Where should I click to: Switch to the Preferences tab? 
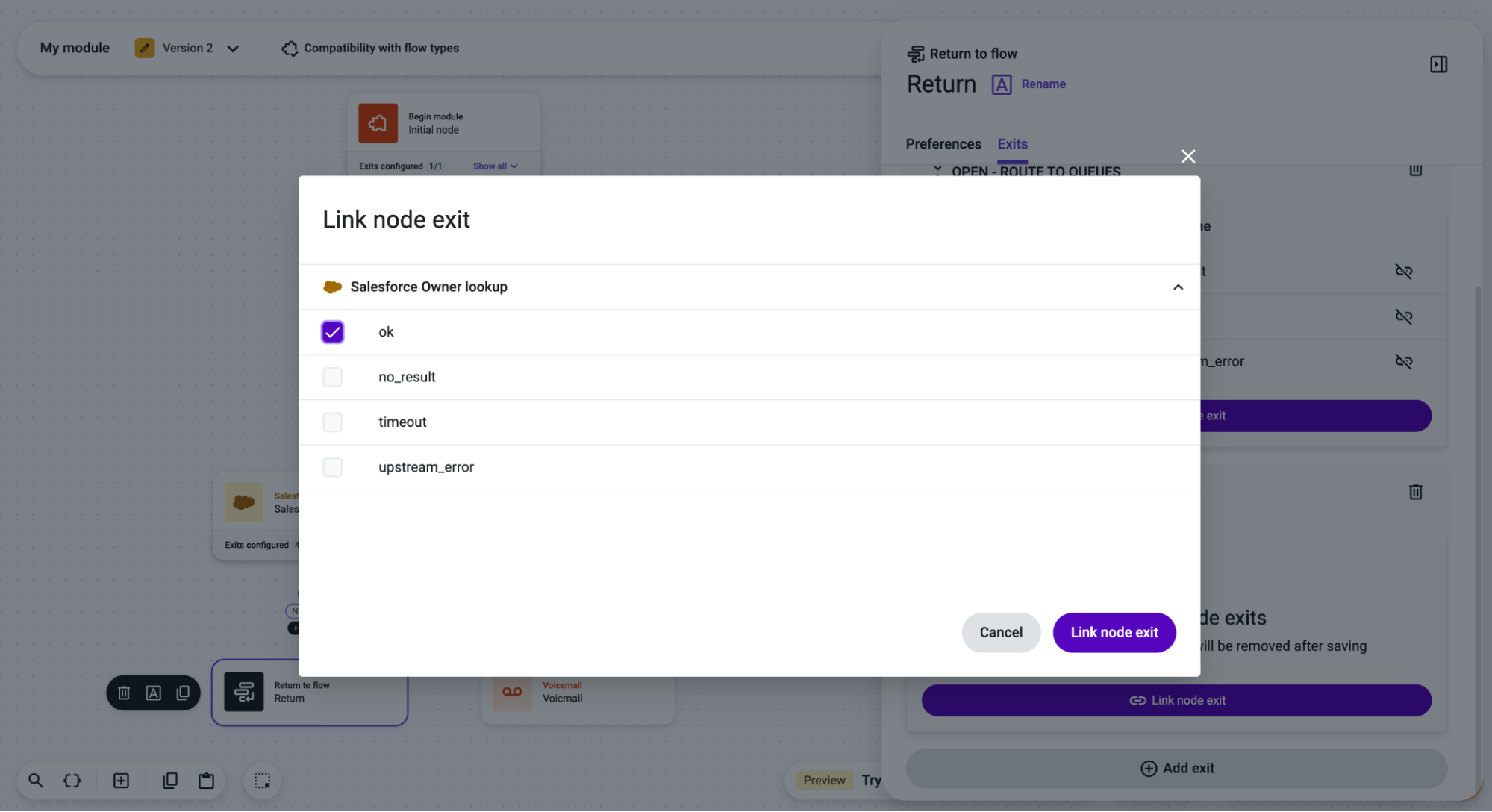(x=943, y=144)
